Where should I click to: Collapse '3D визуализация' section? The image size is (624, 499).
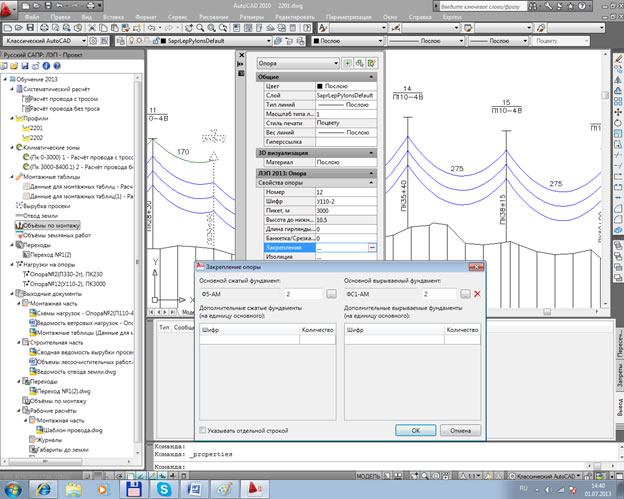coord(371,153)
